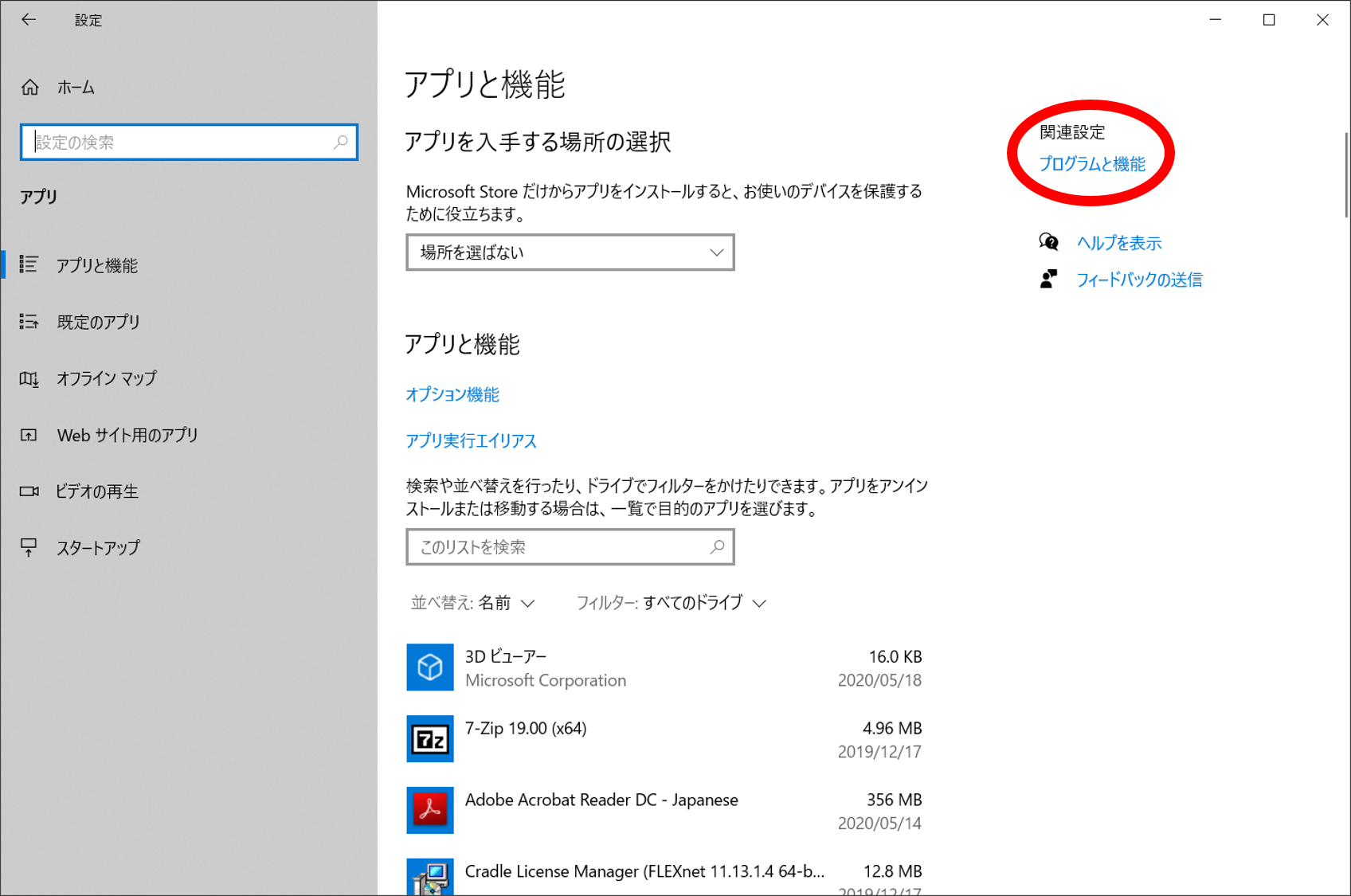The image size is (1351, 896).
Task: Click the search icon in このリストを検索 field
Action: coord(717,546)
